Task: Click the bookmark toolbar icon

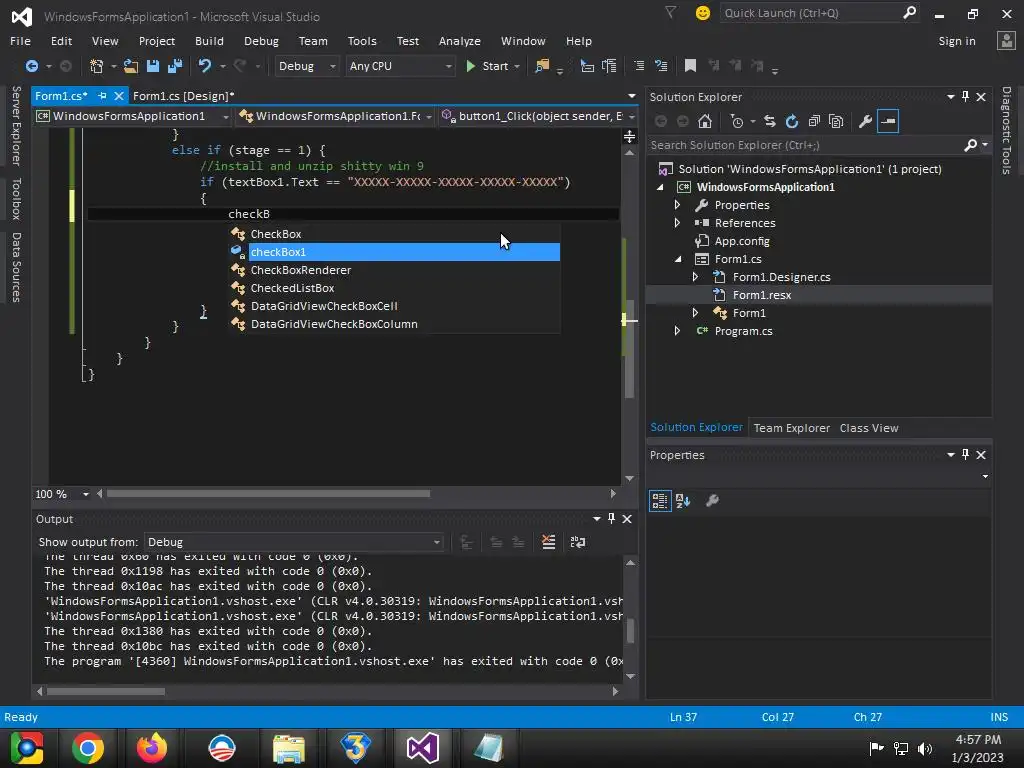Action: click(x=690, y=66)
